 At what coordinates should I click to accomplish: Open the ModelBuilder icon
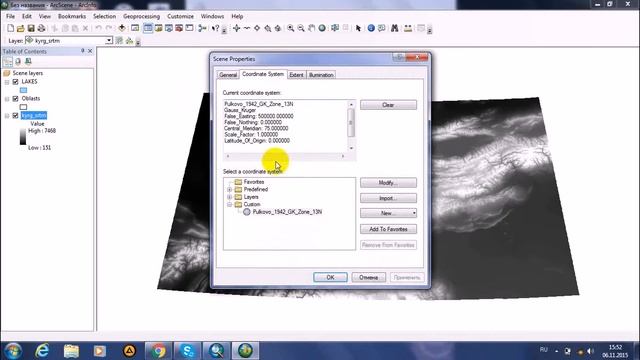pos(202,28)
